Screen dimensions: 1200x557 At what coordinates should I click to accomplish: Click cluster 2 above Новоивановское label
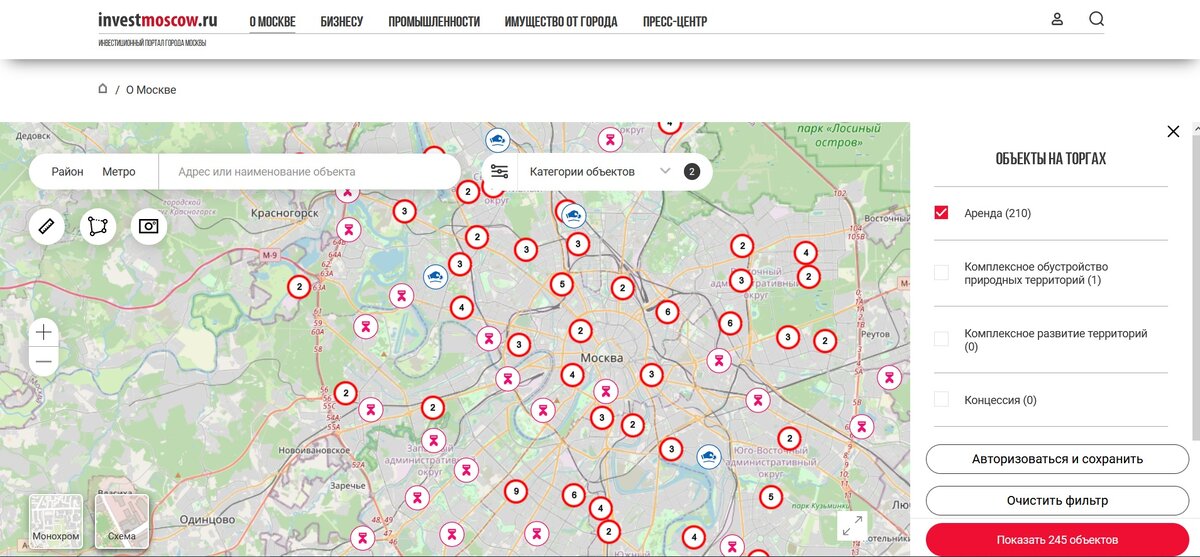point(345,393)
